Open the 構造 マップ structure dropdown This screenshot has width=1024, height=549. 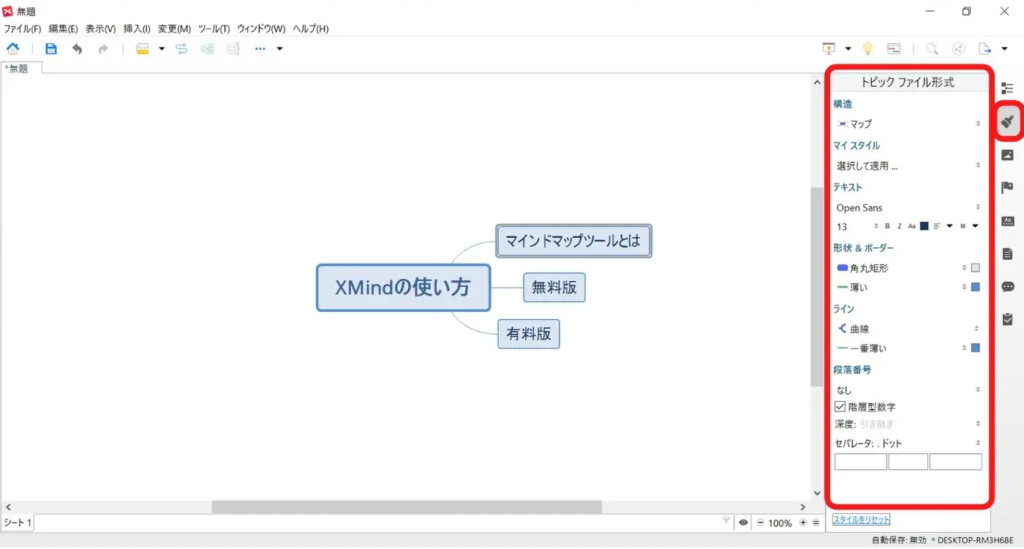(908, 123)
